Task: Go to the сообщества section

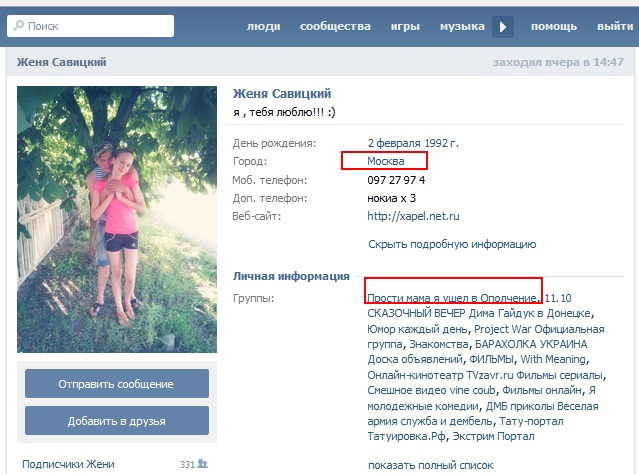Action: [337, 26]
